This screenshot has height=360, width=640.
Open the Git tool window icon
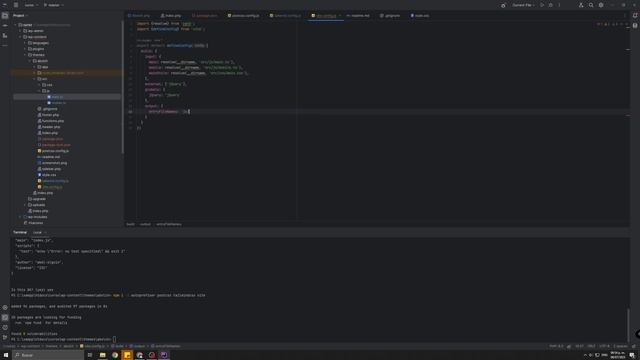tap(5, 337)
